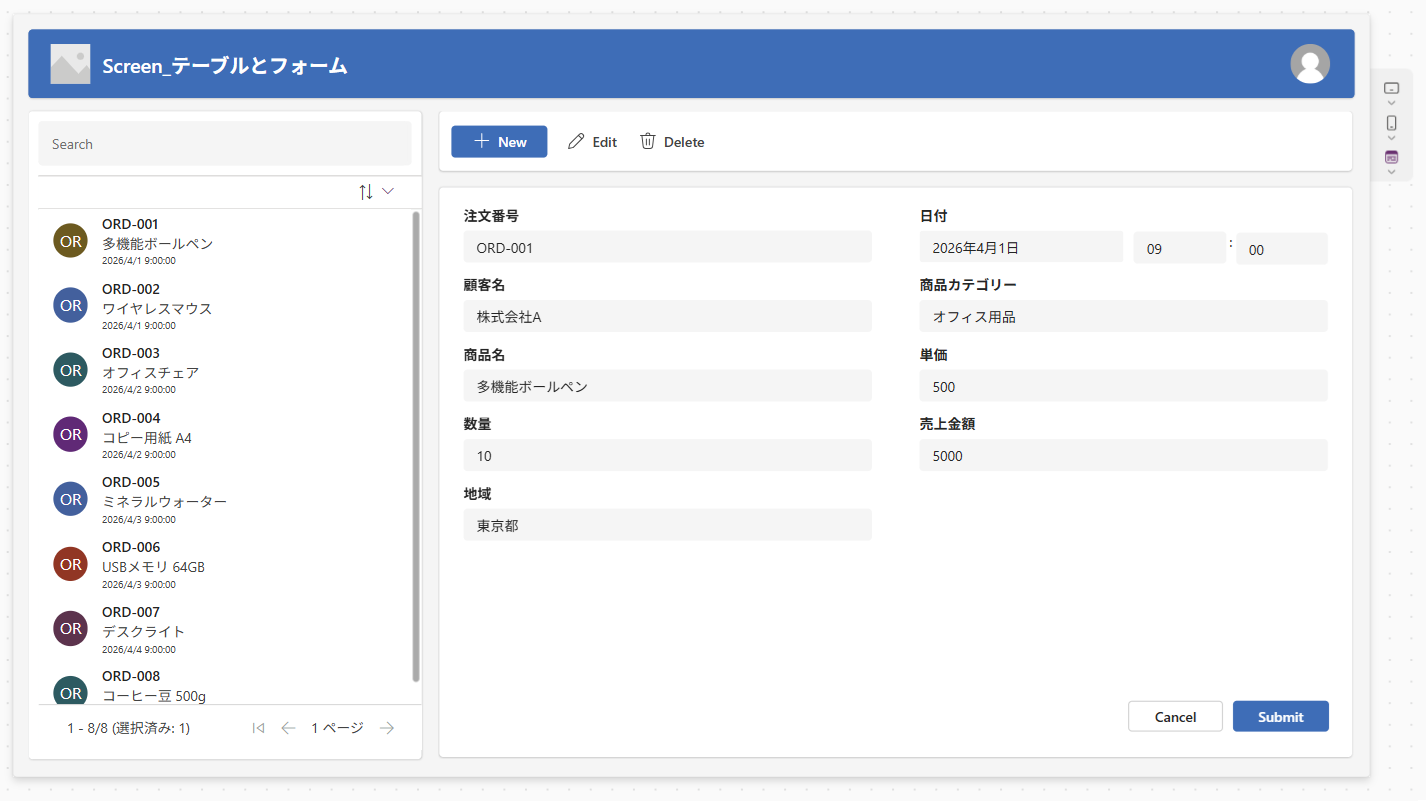The image size is (1426, 801).
Task: Select the phone layout preview icon
Action: pyautogui.click(x=1391, y=123)
